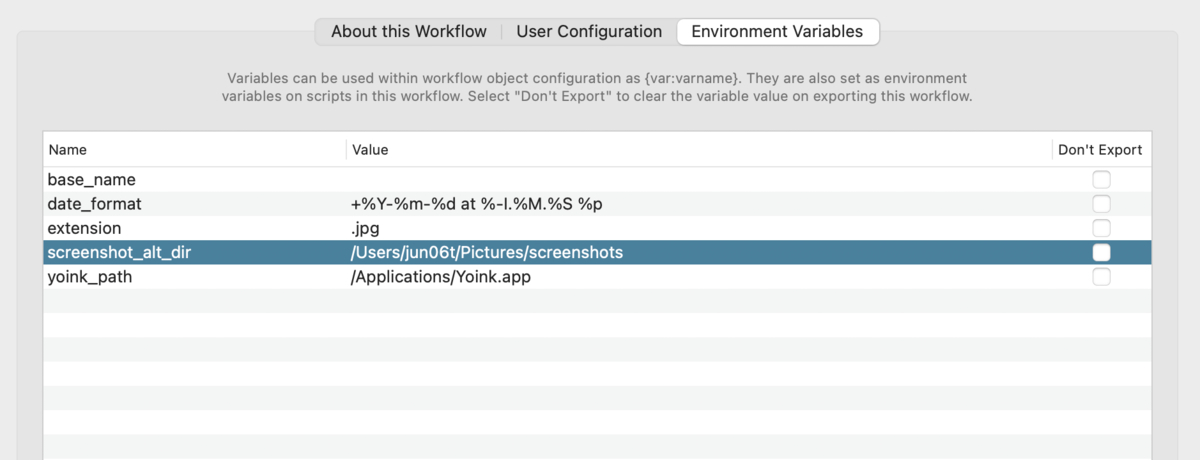Click the Don't Export column header
Viewport: 1200px width, 460px height.
(x=1100, y=150)
